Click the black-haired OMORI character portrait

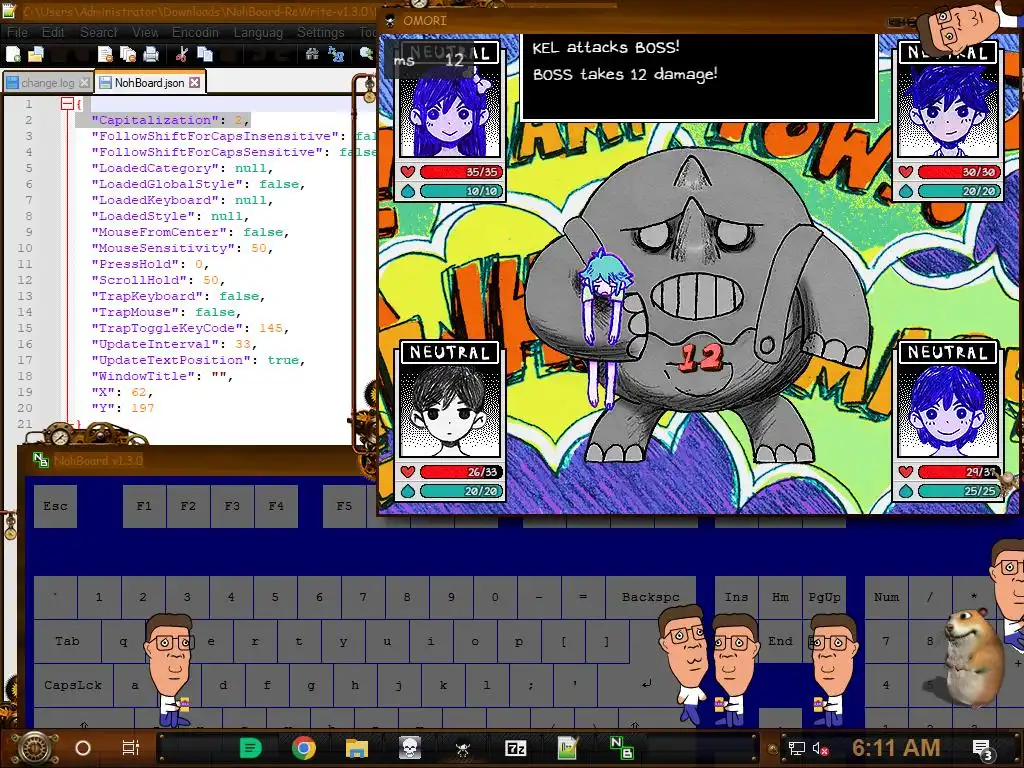450,411
